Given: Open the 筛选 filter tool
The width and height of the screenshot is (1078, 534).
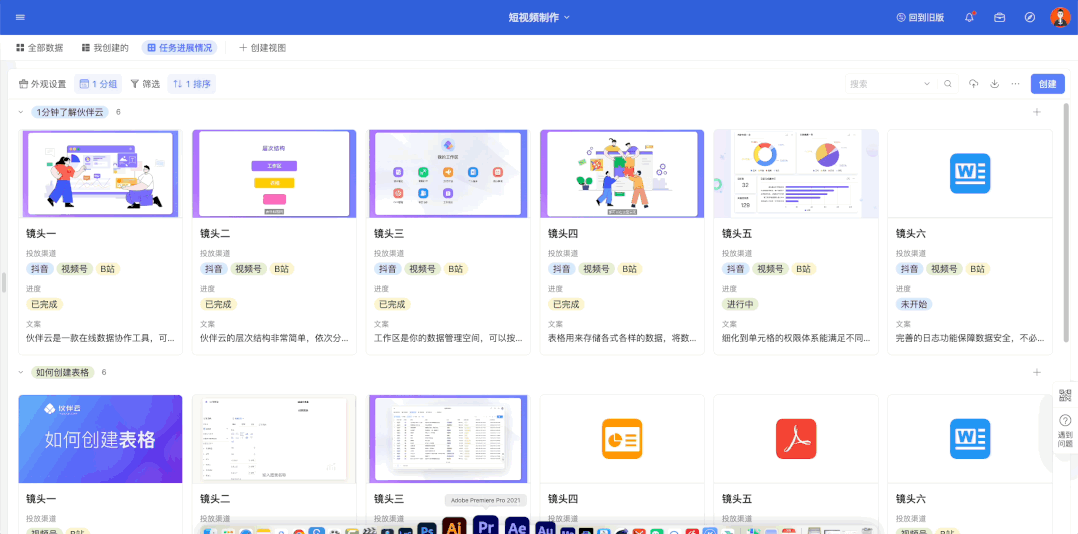Looking at the screenshot, I should coord(145,84).
